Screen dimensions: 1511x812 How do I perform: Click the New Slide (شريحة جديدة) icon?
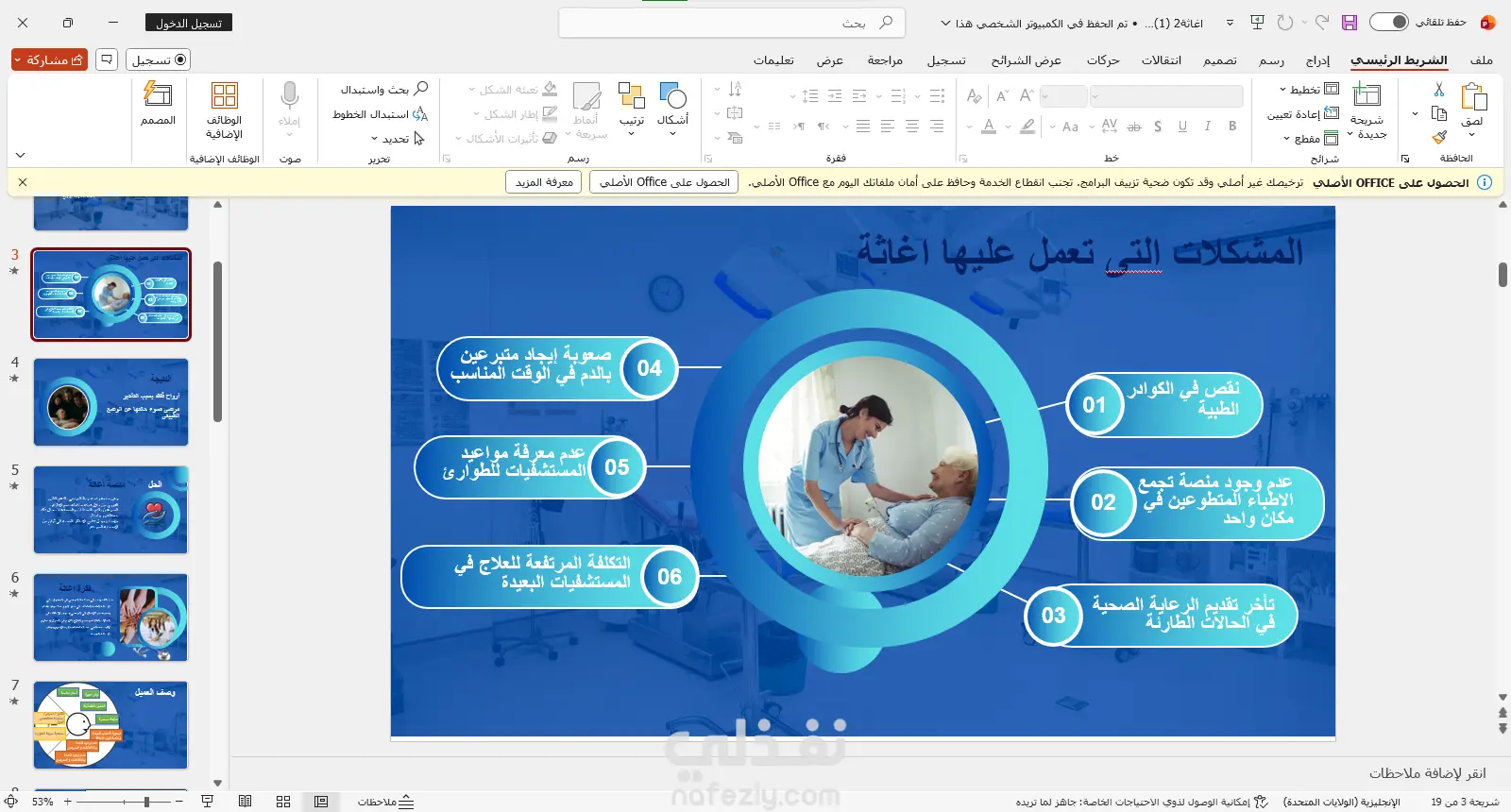(1367, 94)
